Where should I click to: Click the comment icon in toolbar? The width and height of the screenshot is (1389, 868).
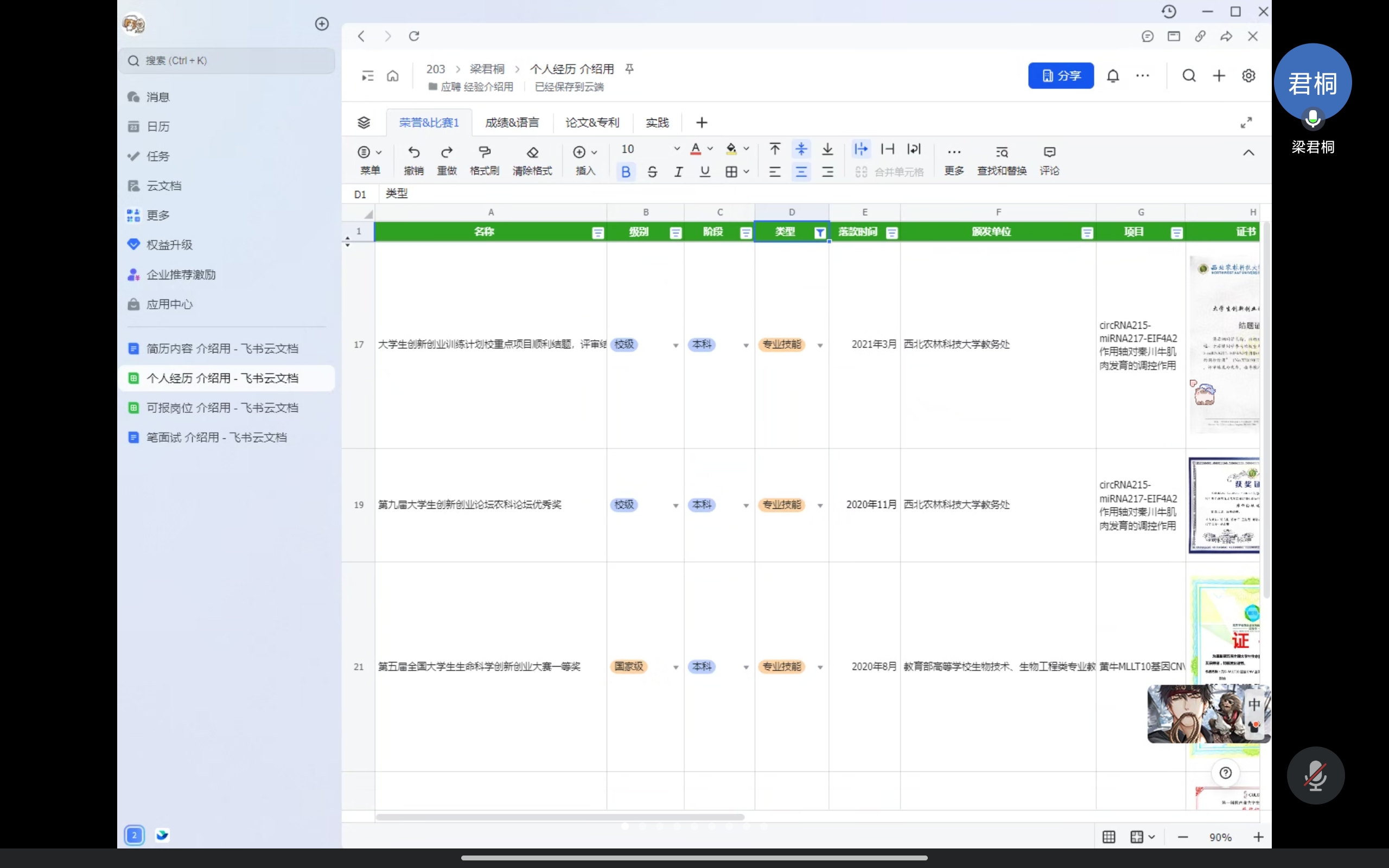[x=1049, y=152]
